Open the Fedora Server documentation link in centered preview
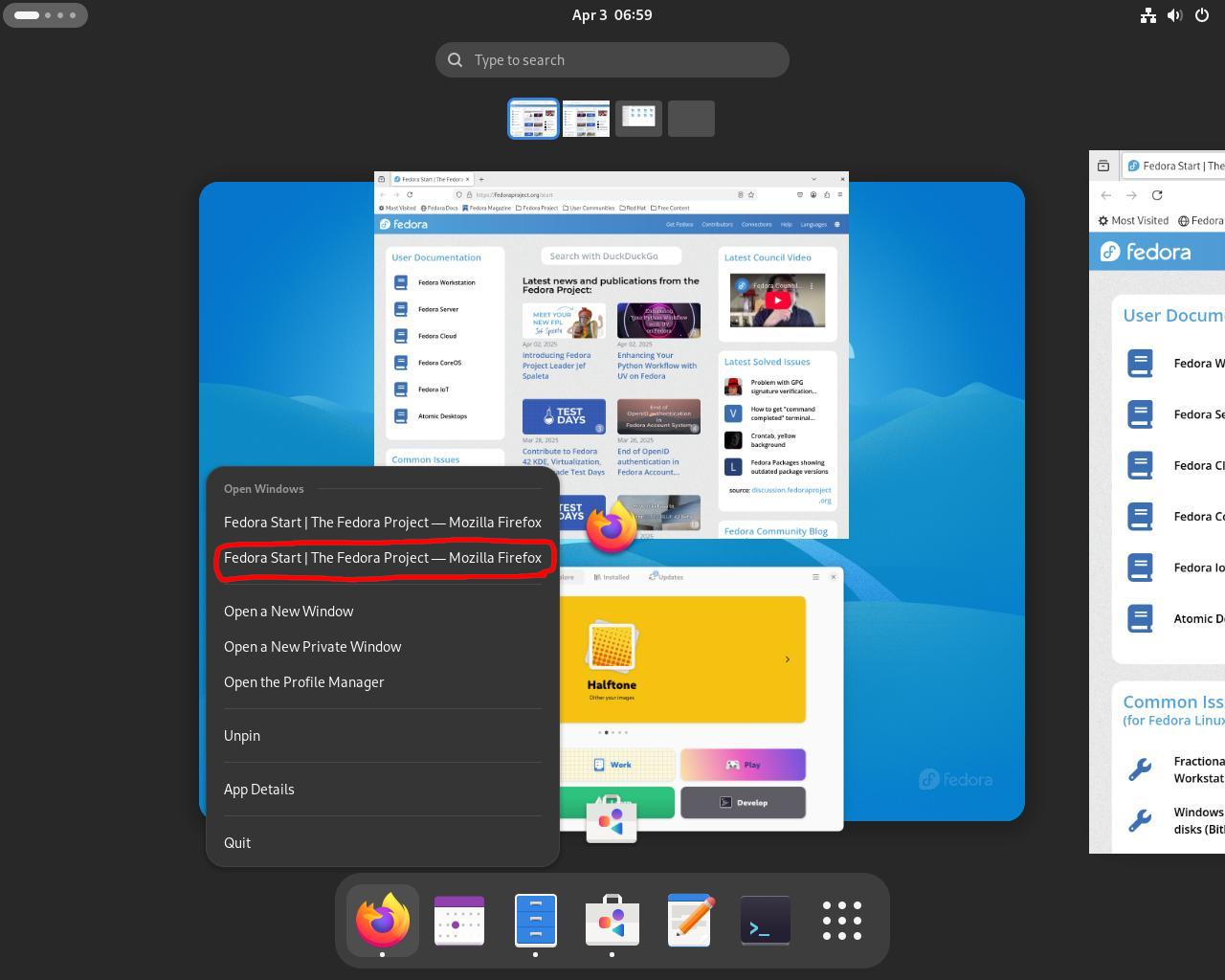The image size is (1225, 980). 438,309
